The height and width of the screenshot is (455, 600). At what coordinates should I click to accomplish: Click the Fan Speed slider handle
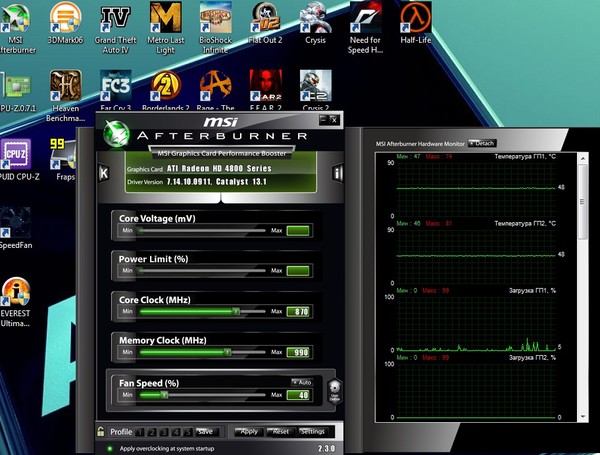pyautogui.click(x=165, y=395)
